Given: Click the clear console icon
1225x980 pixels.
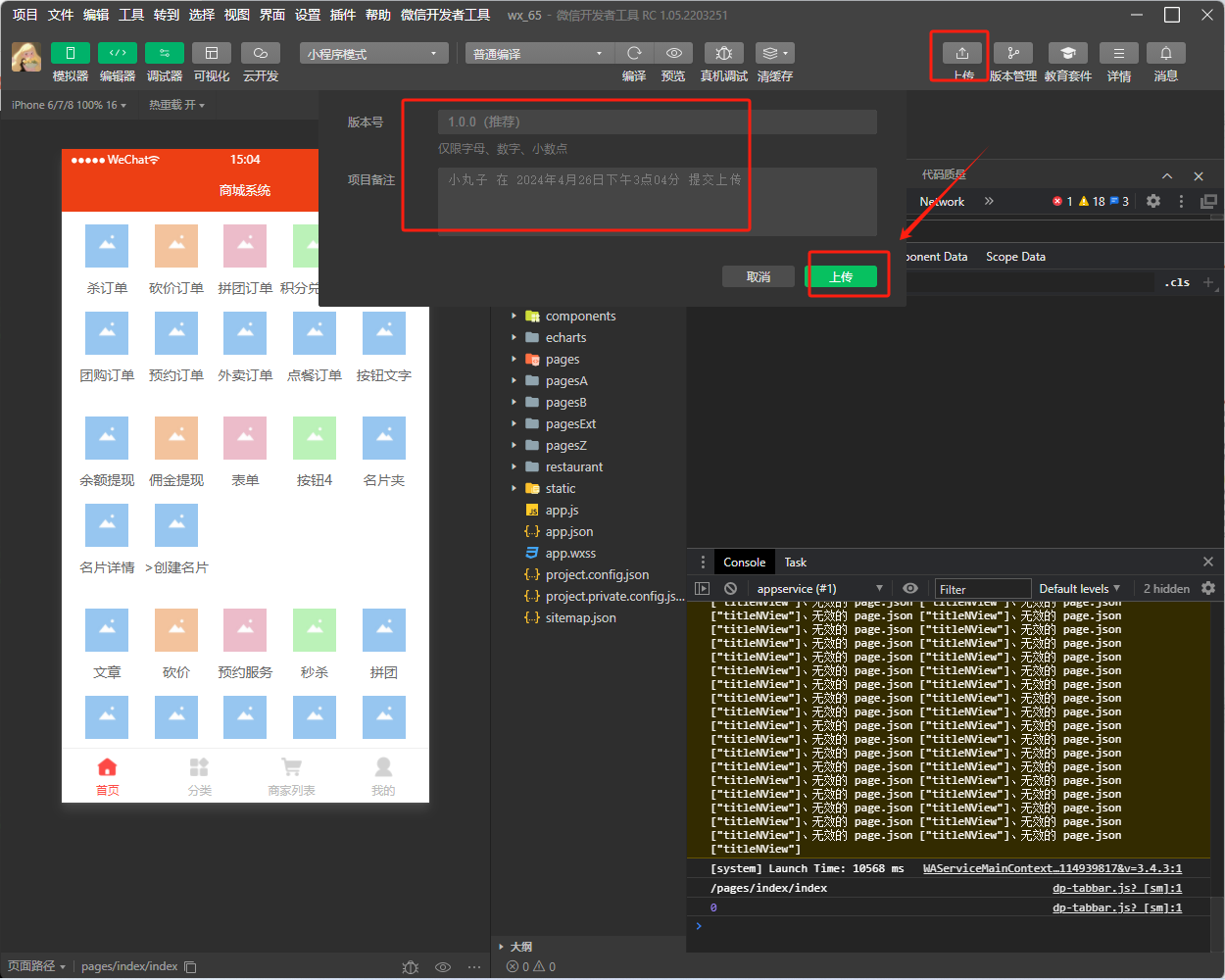Looking at the screenshot, I should pyautogui.click(x=730, y=588).
